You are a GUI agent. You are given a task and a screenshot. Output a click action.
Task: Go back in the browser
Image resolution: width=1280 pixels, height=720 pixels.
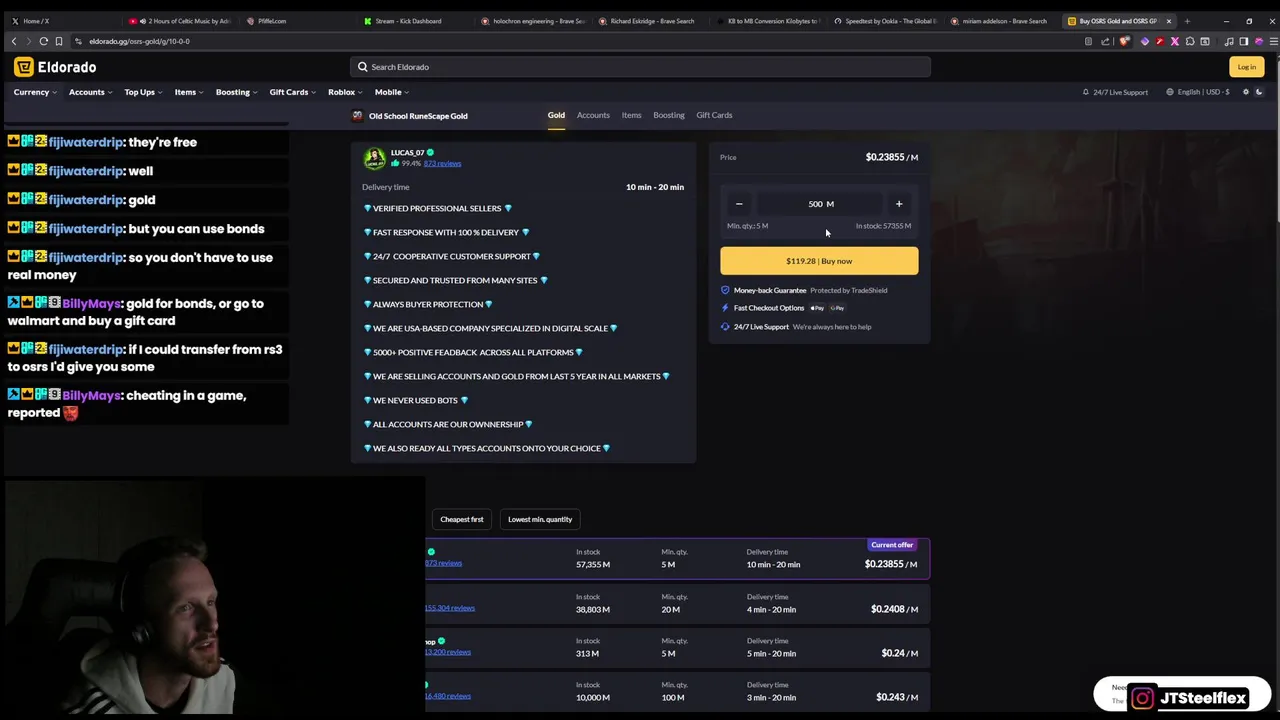13,41
